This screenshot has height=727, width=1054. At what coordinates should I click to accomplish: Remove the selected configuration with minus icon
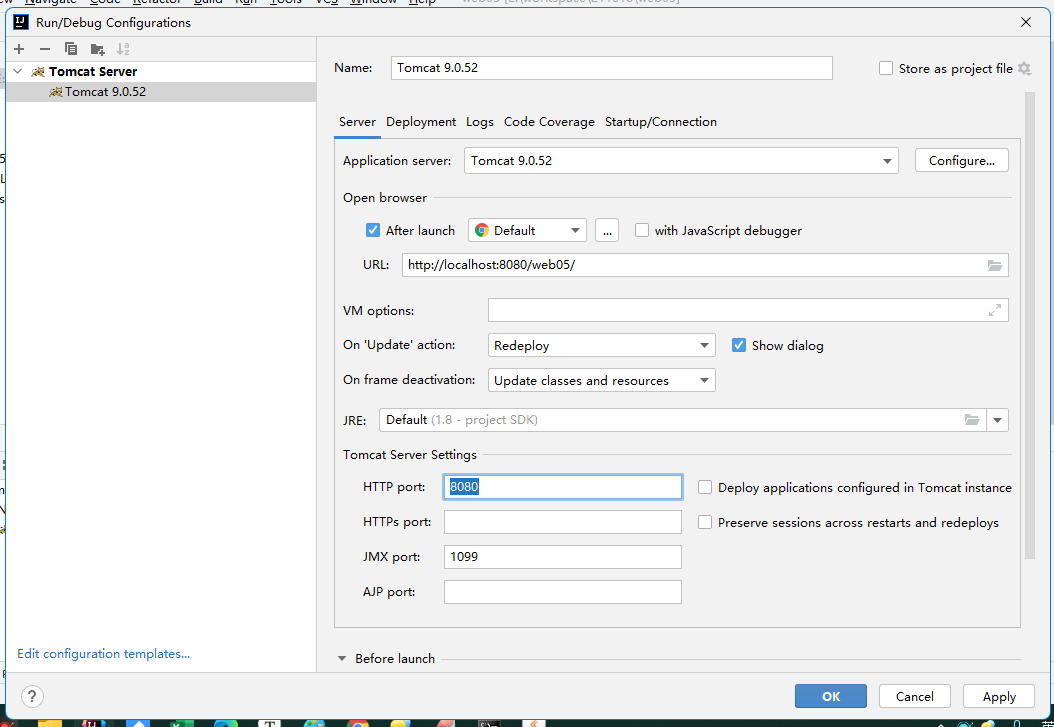coord(44,49)
